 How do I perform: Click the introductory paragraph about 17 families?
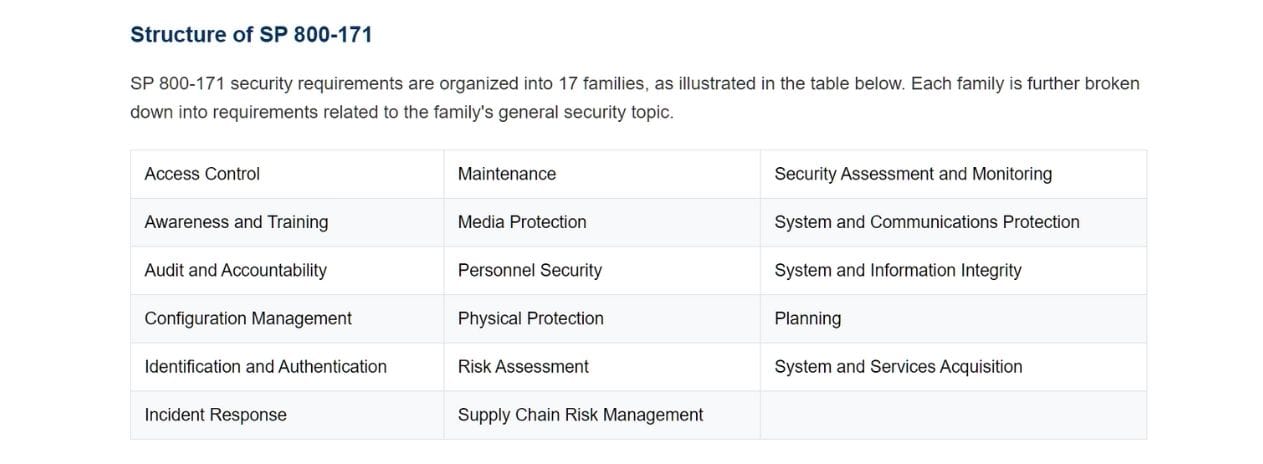(x=635, y=98)
